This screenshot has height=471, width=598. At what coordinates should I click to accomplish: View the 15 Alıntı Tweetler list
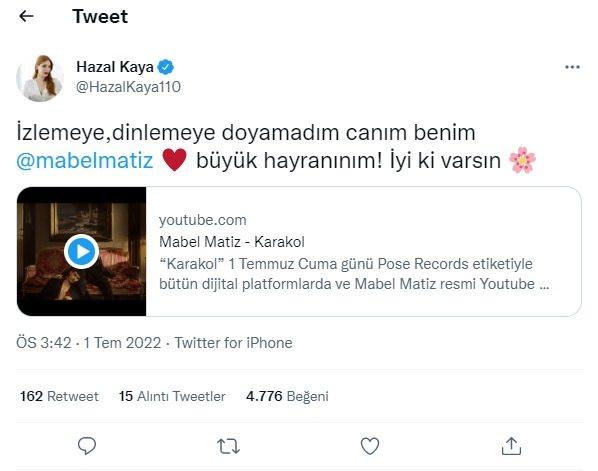tap(172, 396)
